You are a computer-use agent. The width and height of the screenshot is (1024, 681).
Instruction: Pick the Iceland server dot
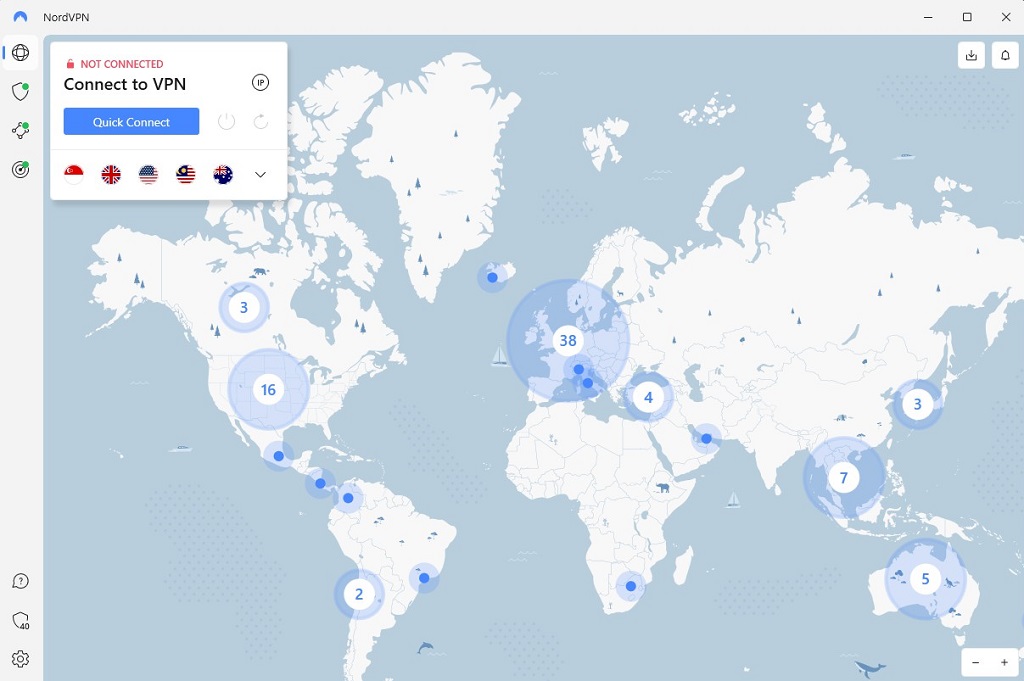492,277
